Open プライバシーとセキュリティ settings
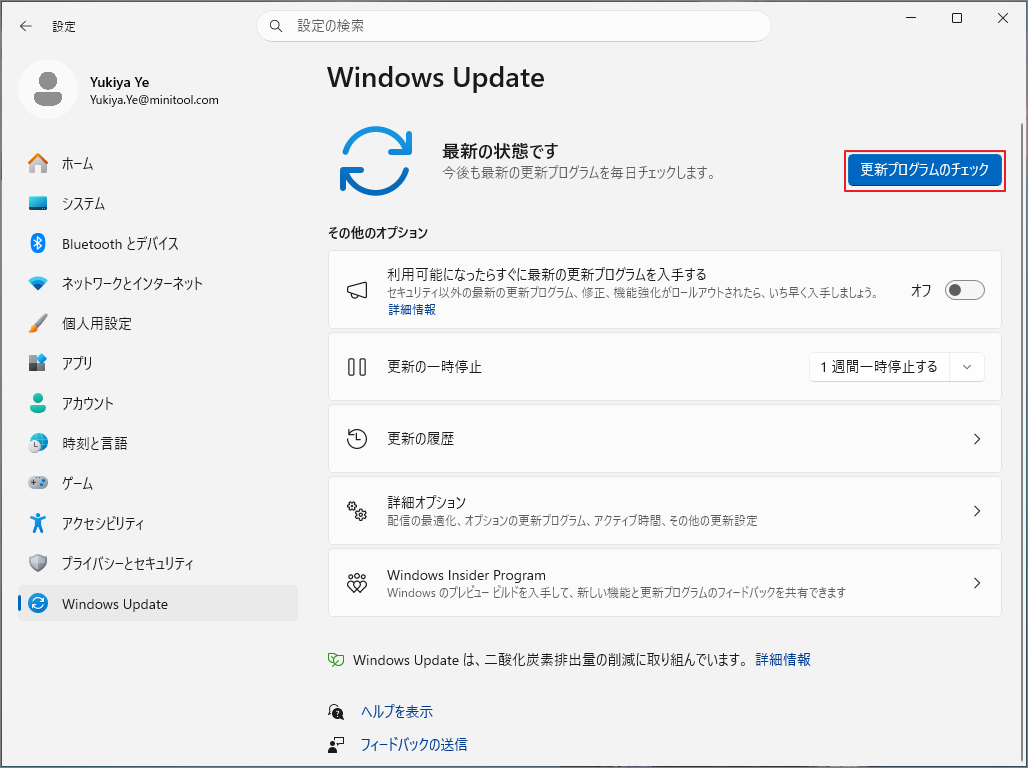1028x768 pixels. (158, 563)
